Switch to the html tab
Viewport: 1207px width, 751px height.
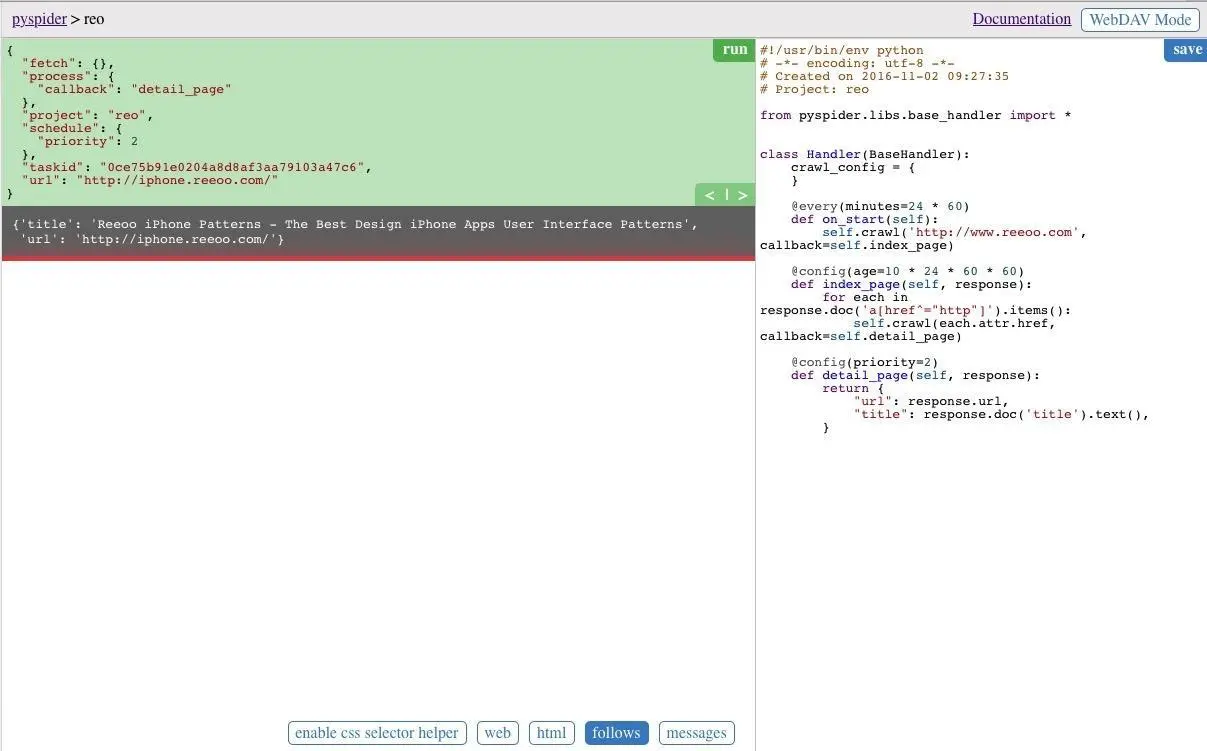coord(551,733)
